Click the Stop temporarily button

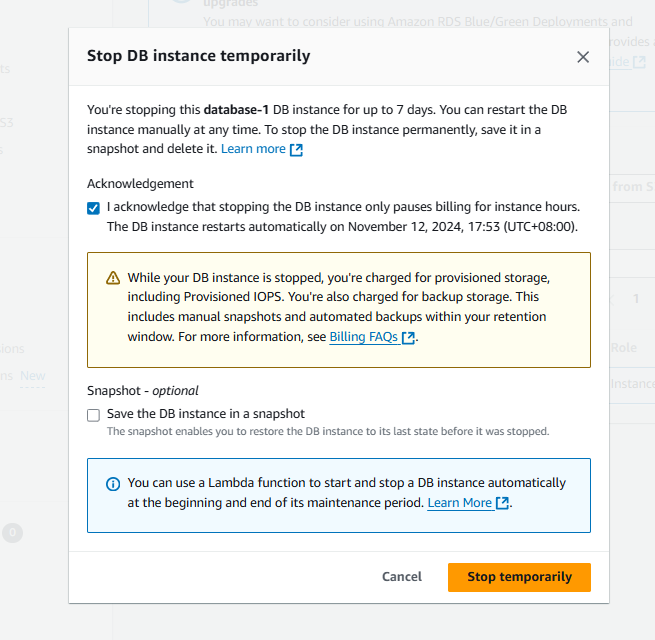[x=519, y=577]
